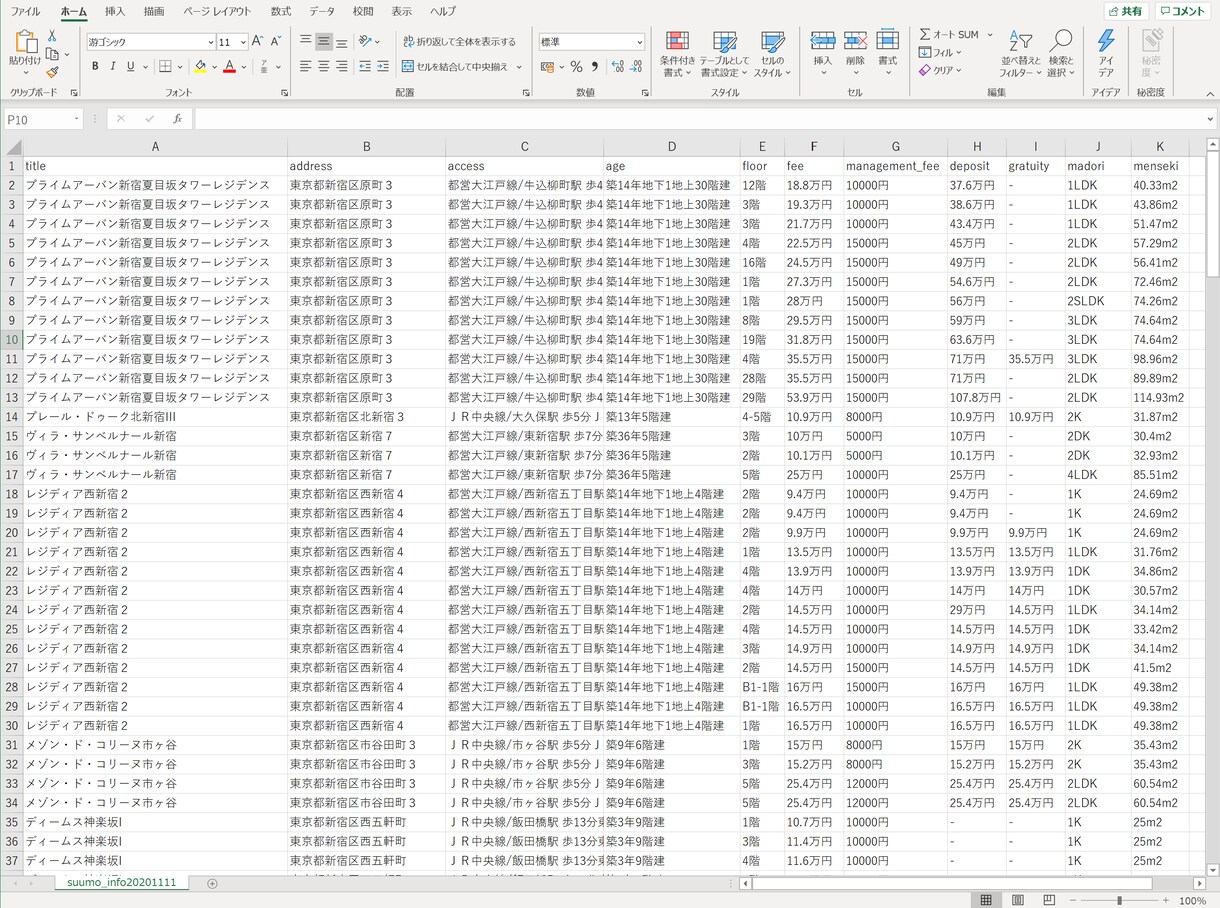Screen dimensions: 1220x908
Task: Toggle italic formatting
Action: click(x=112, y=67)
